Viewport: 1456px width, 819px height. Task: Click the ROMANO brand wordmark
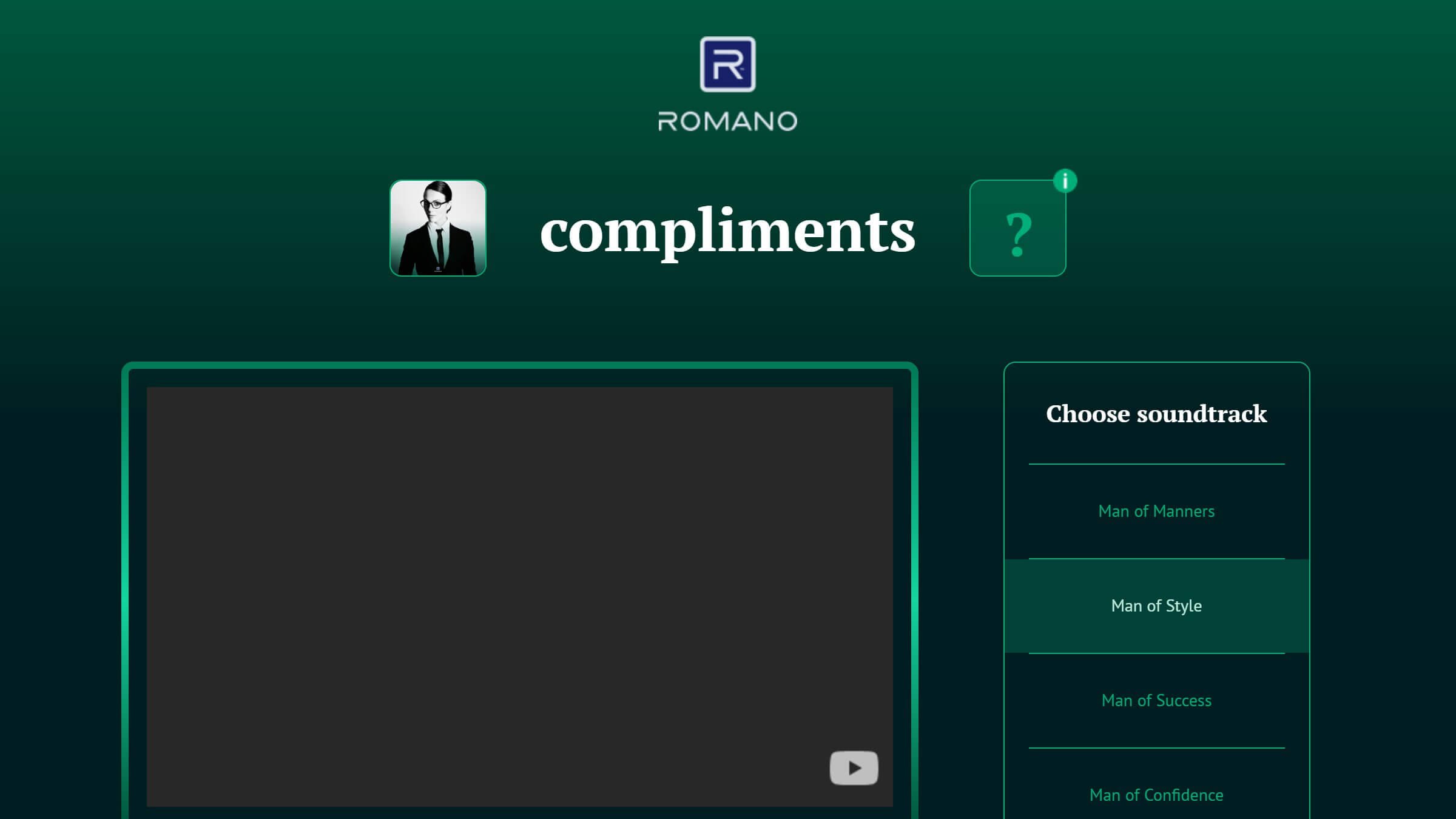coord(727,121)
